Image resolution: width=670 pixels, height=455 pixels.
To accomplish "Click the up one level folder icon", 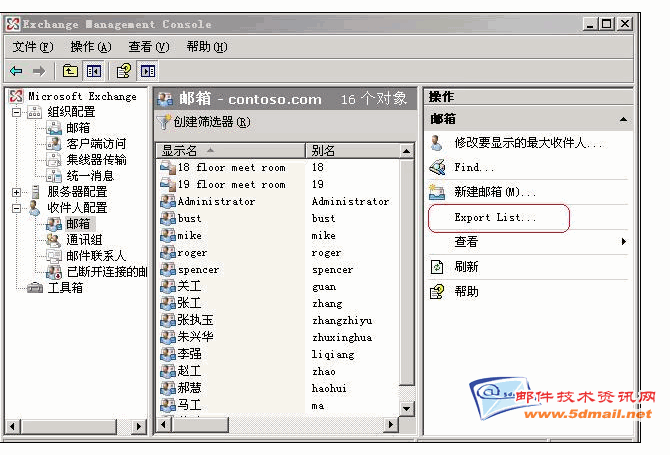I will click(x=70, y=71).
